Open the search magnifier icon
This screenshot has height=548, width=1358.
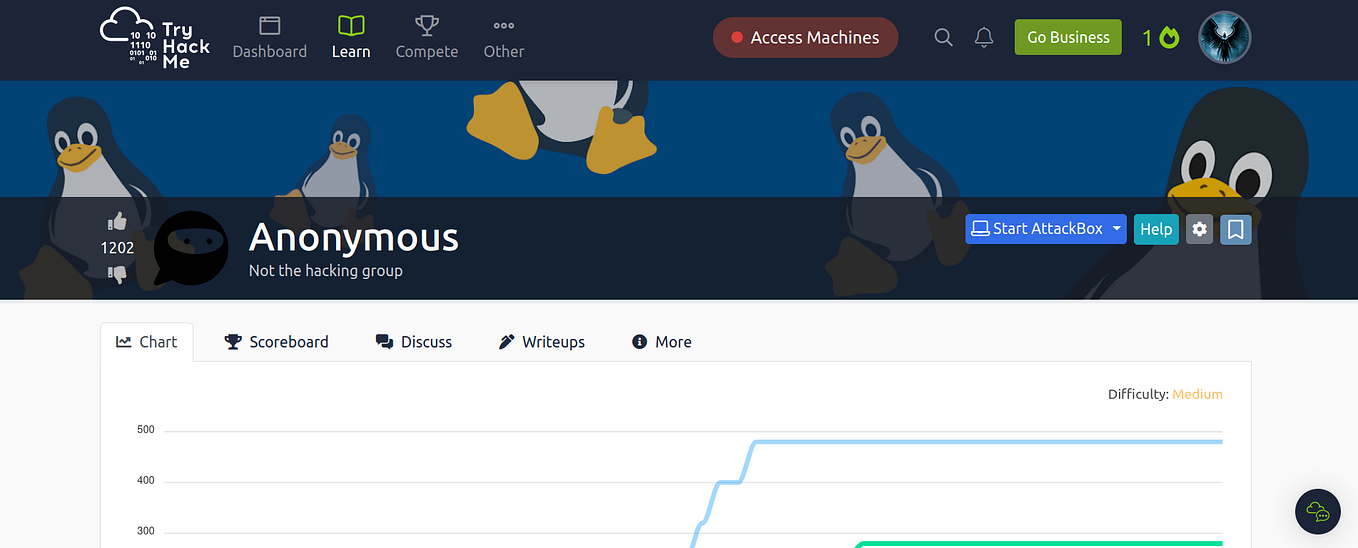(943, 37)
